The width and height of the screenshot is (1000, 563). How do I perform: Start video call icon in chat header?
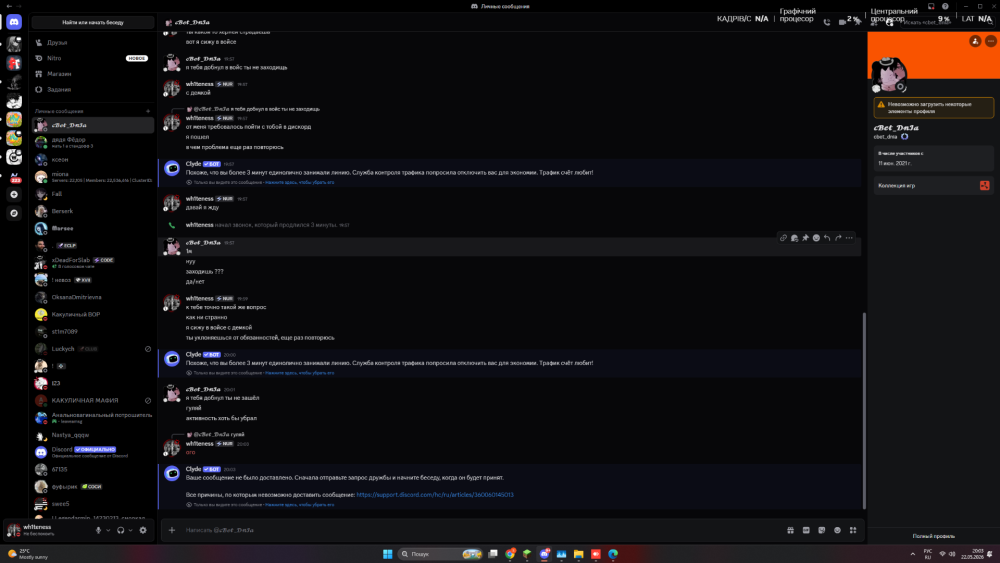click(842, 22)
